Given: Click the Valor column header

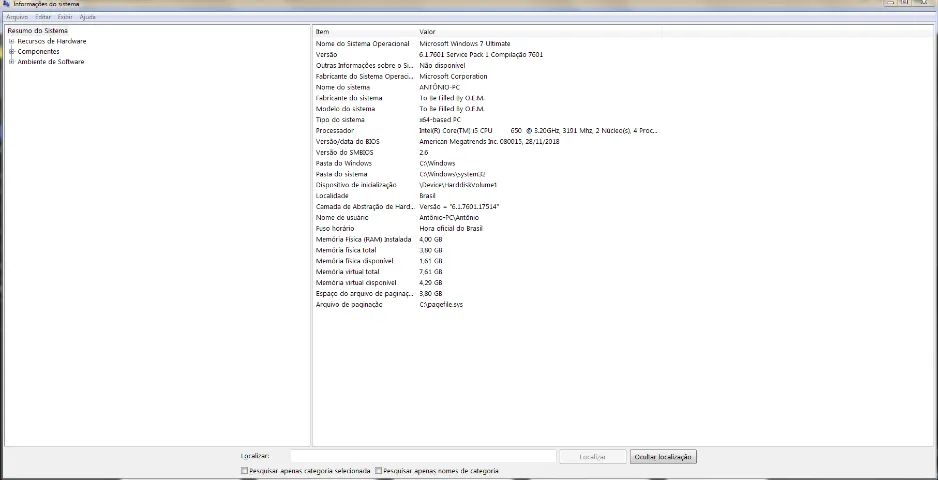Looking at the screenshot, I should click(538, 32).
